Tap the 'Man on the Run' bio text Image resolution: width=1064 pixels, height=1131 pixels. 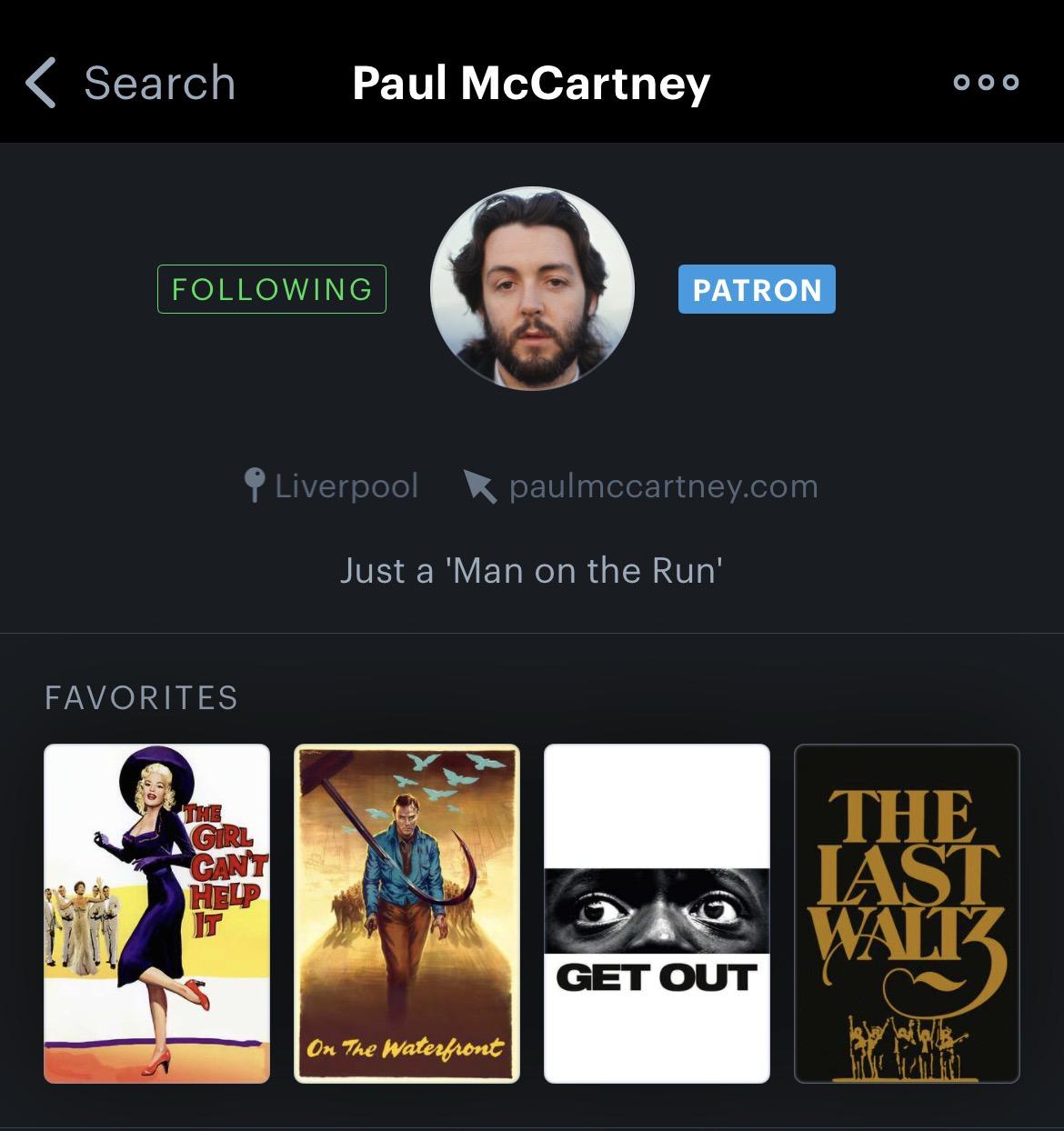click(x=532, y=571)
